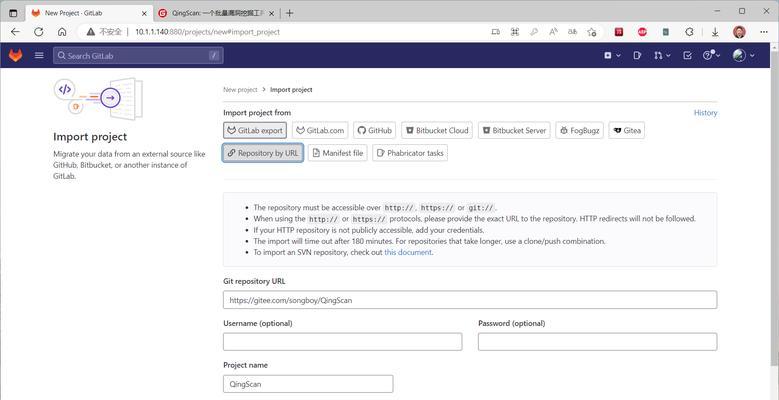Viewport: 779px width, 400px height.
Task: Open the saved passwords key icon
Action: [x=534, y=32]
